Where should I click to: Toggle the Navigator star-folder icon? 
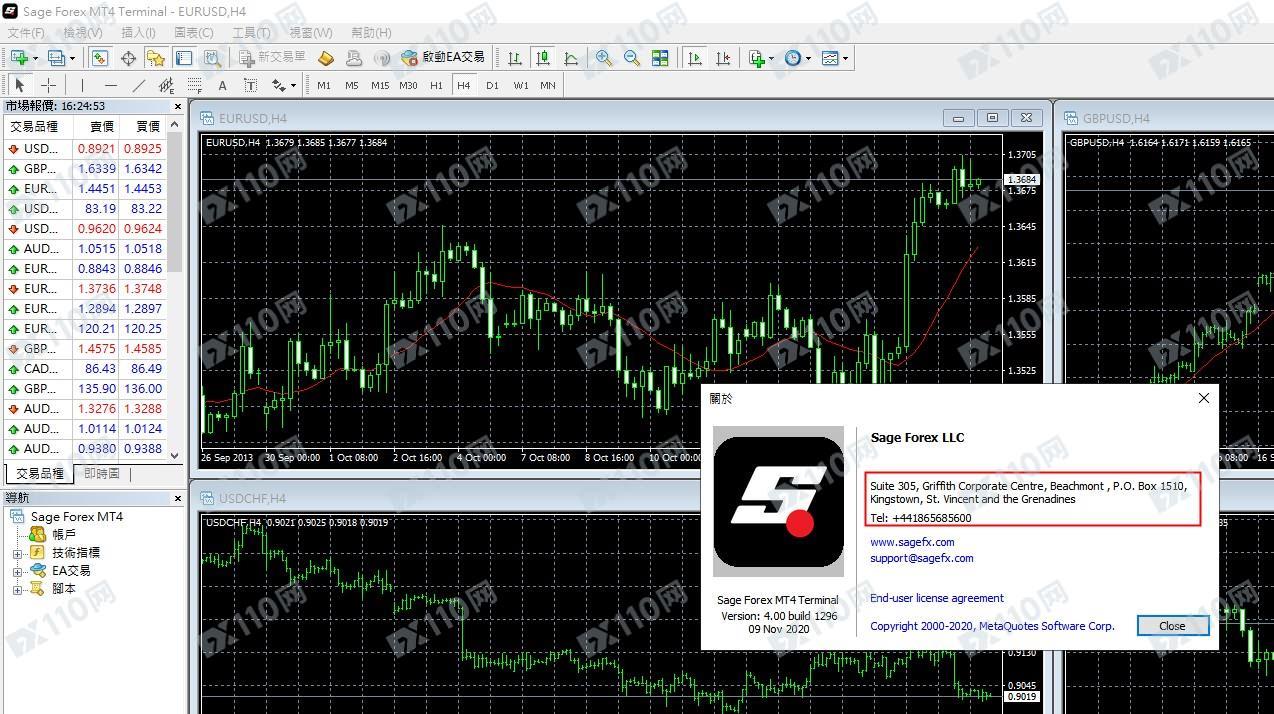click(155, 58)
